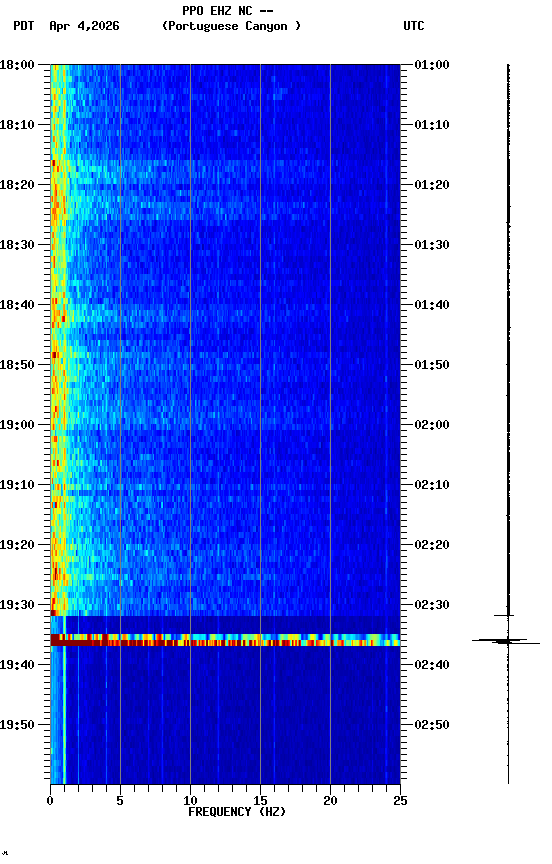Click the '5' frequency axis label
This screenshot has width=552, height=864.
click(120, 801)
